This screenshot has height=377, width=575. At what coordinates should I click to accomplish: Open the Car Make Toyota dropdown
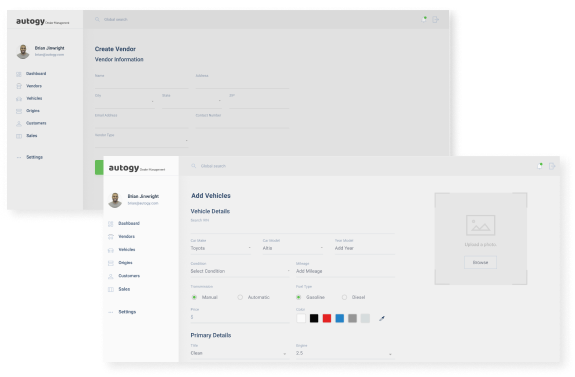point(221,248)
